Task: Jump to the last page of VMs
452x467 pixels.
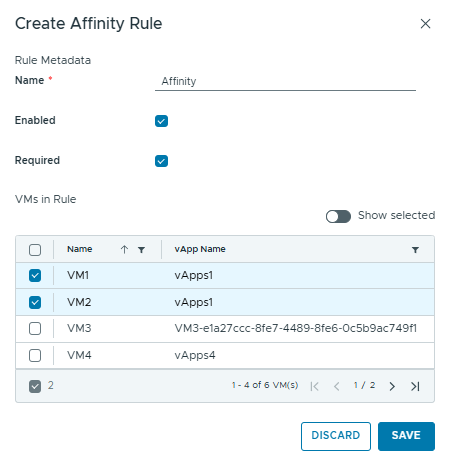Action: click(x=415, y=386)
